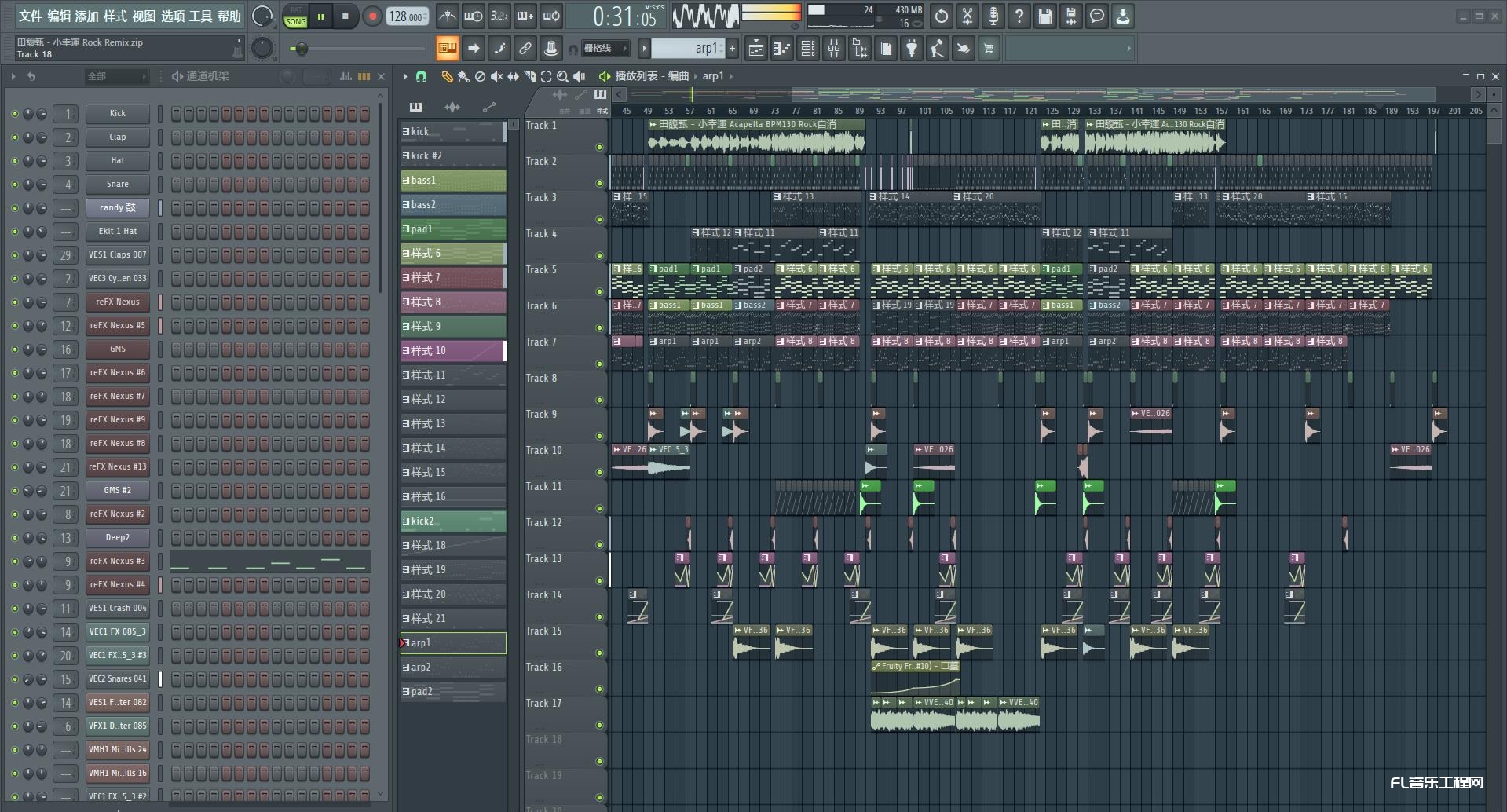
Task: Toggle loop recording icon
Action: point(551,16)
